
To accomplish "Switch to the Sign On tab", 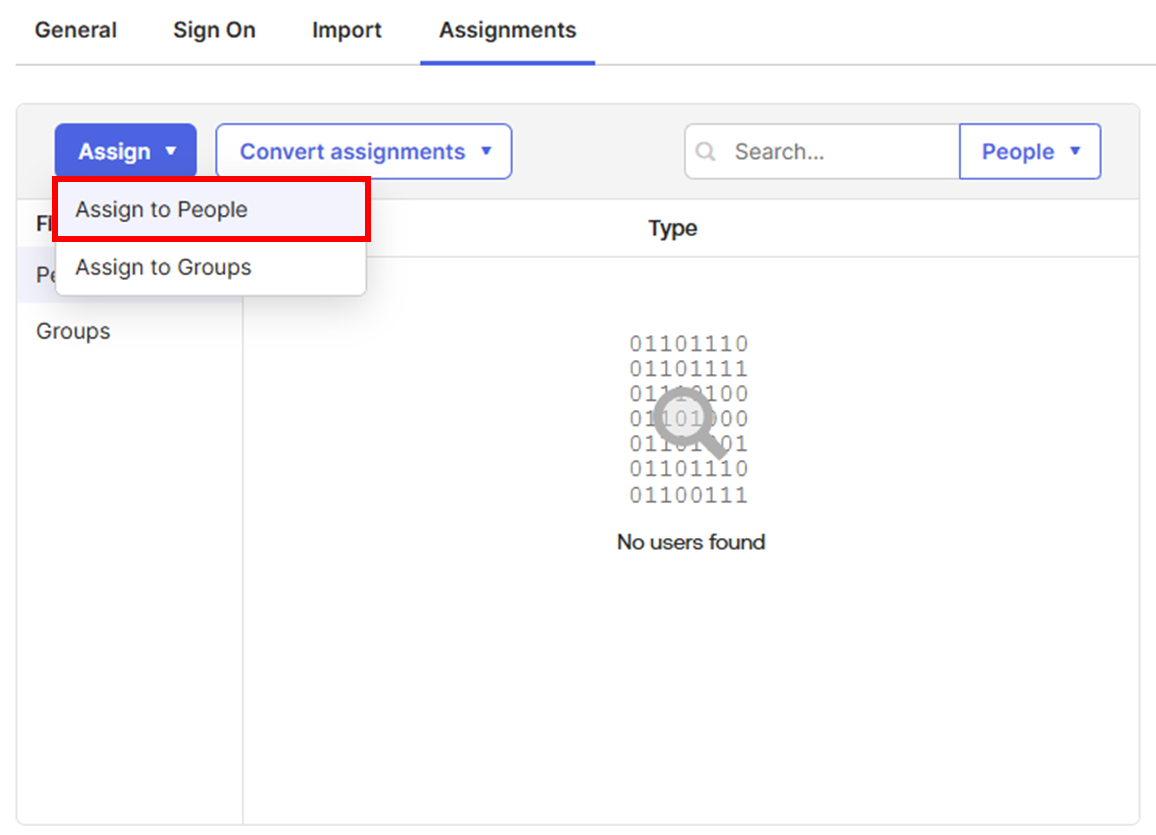I will pyautogui.click(x=215, y=30).
